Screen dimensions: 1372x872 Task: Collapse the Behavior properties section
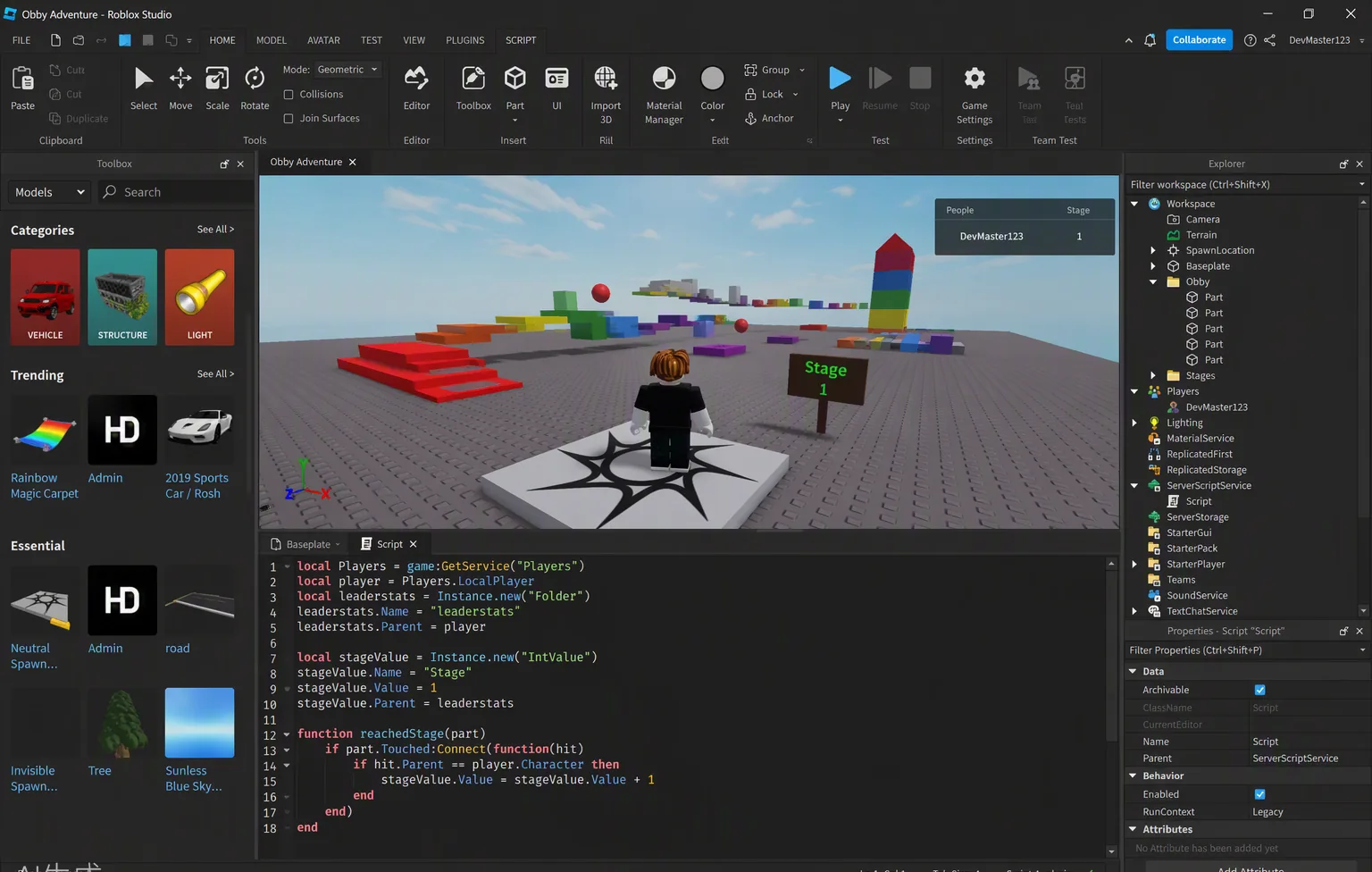[1133, 776]
